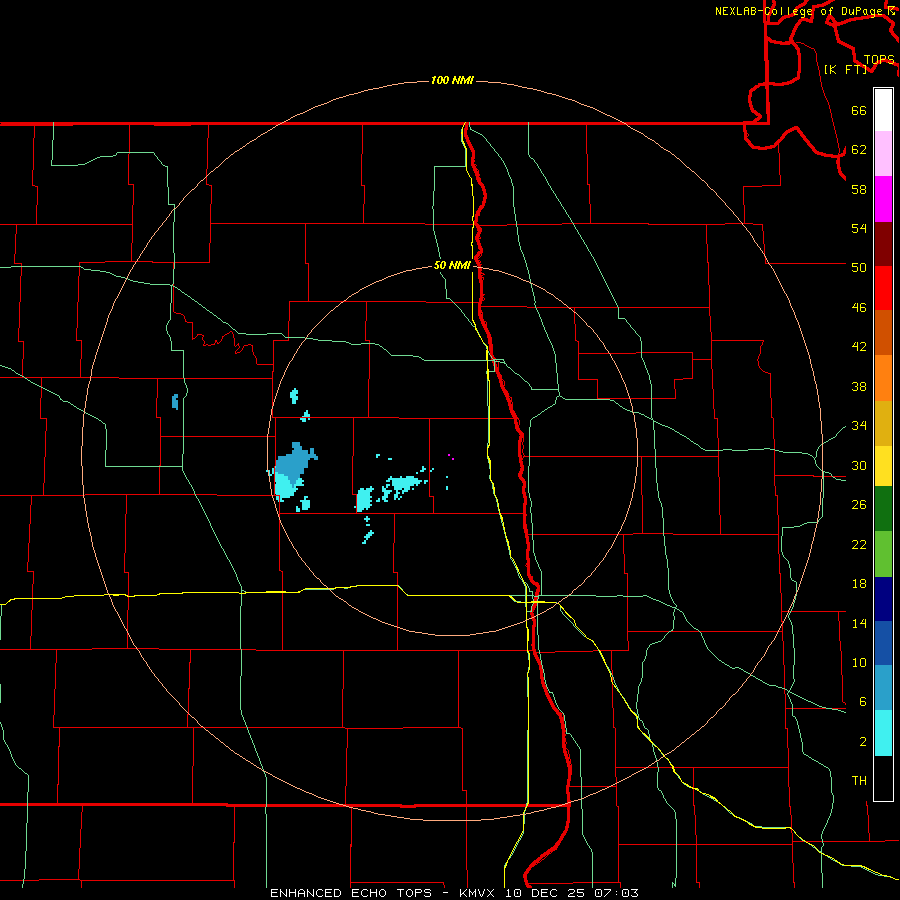Click the black TH threshold swatch
The image size is (900, 900).
point(883,778)
